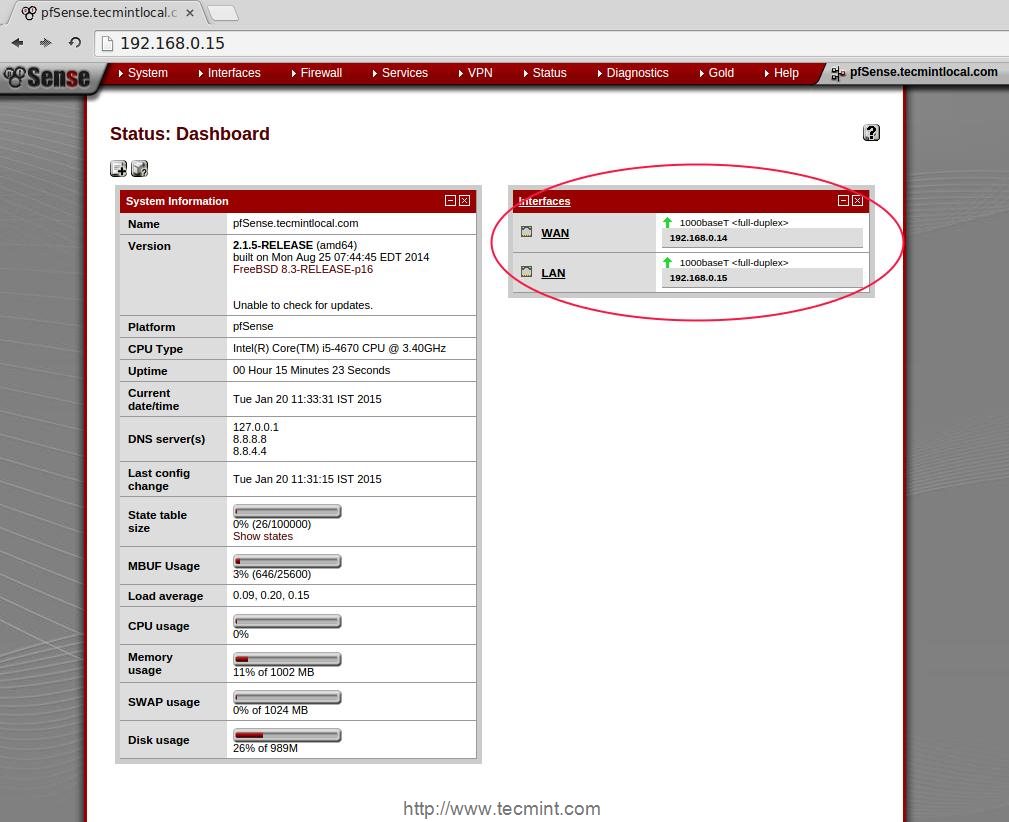Screen dimensions: 1009x822
Task: Open the help question mark icon
Action: click(871, 133)
